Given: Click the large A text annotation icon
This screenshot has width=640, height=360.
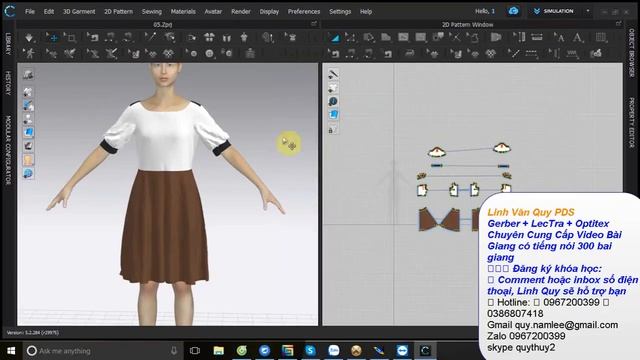Looking at the screenshot, I should tap(578, 38).
